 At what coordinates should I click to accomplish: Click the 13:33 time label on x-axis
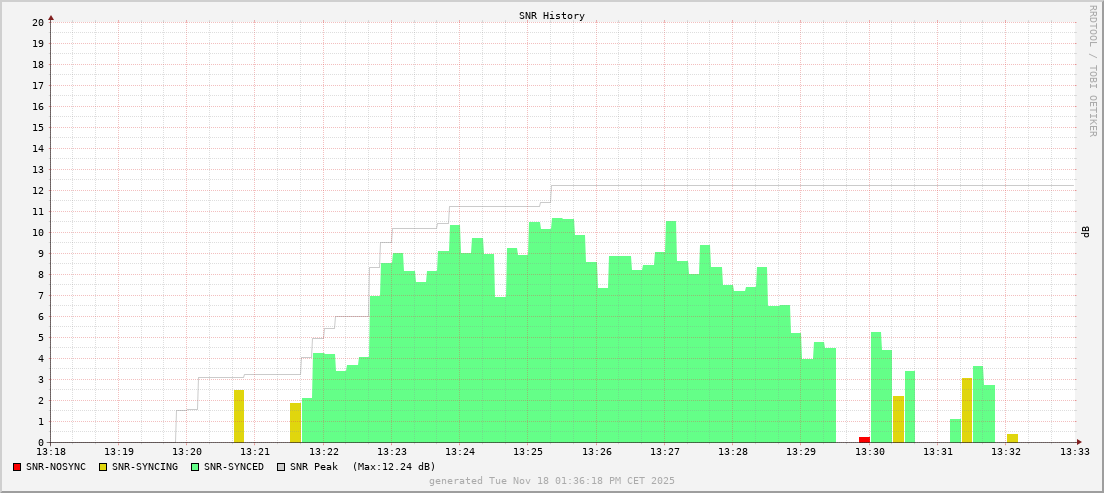click(1075, 452)
